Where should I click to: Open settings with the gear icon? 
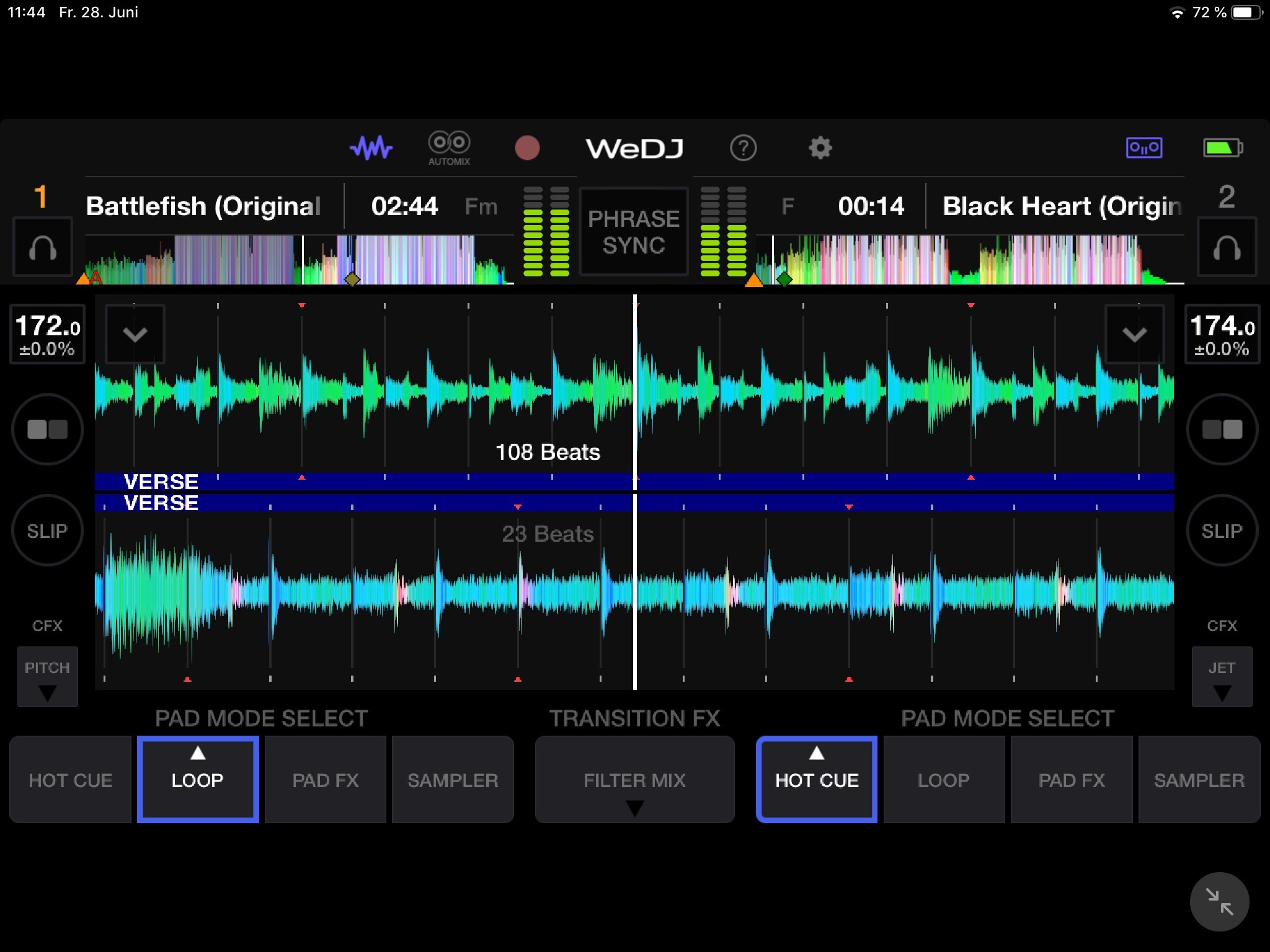coord(820,148)
